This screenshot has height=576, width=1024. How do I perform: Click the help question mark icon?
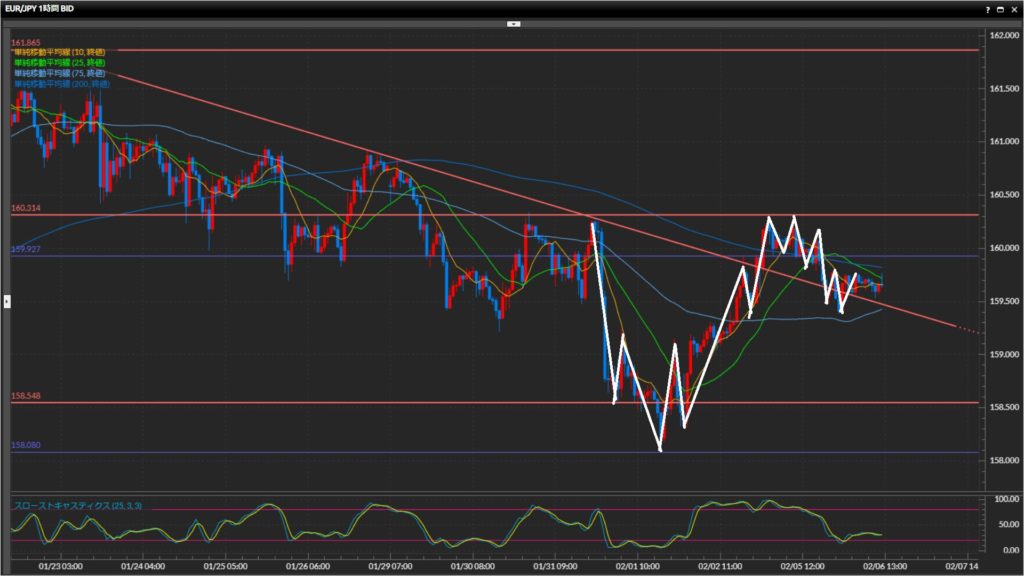click(988, 8)
